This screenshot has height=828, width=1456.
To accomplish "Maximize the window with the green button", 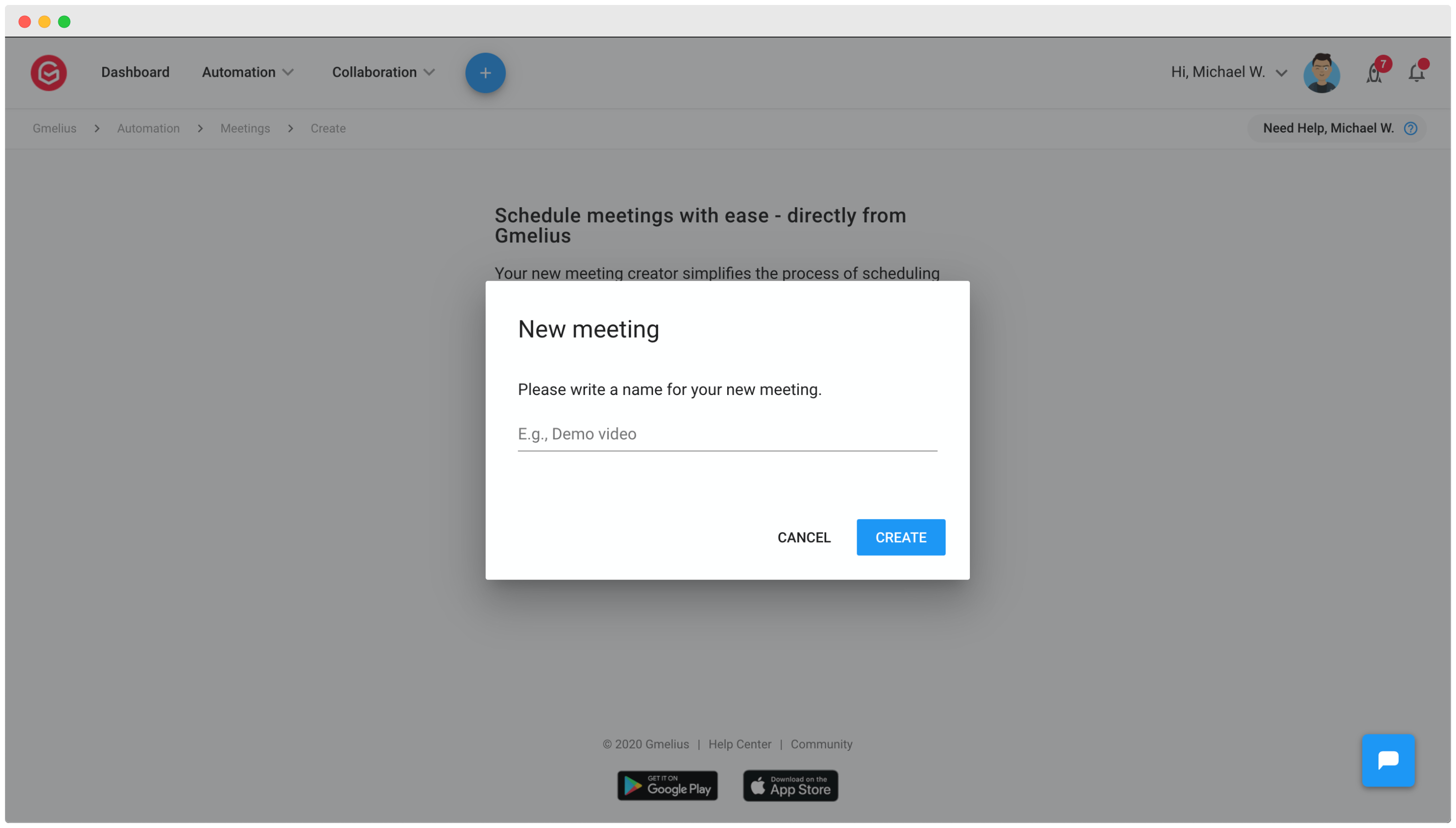I will tap(64, 22).
